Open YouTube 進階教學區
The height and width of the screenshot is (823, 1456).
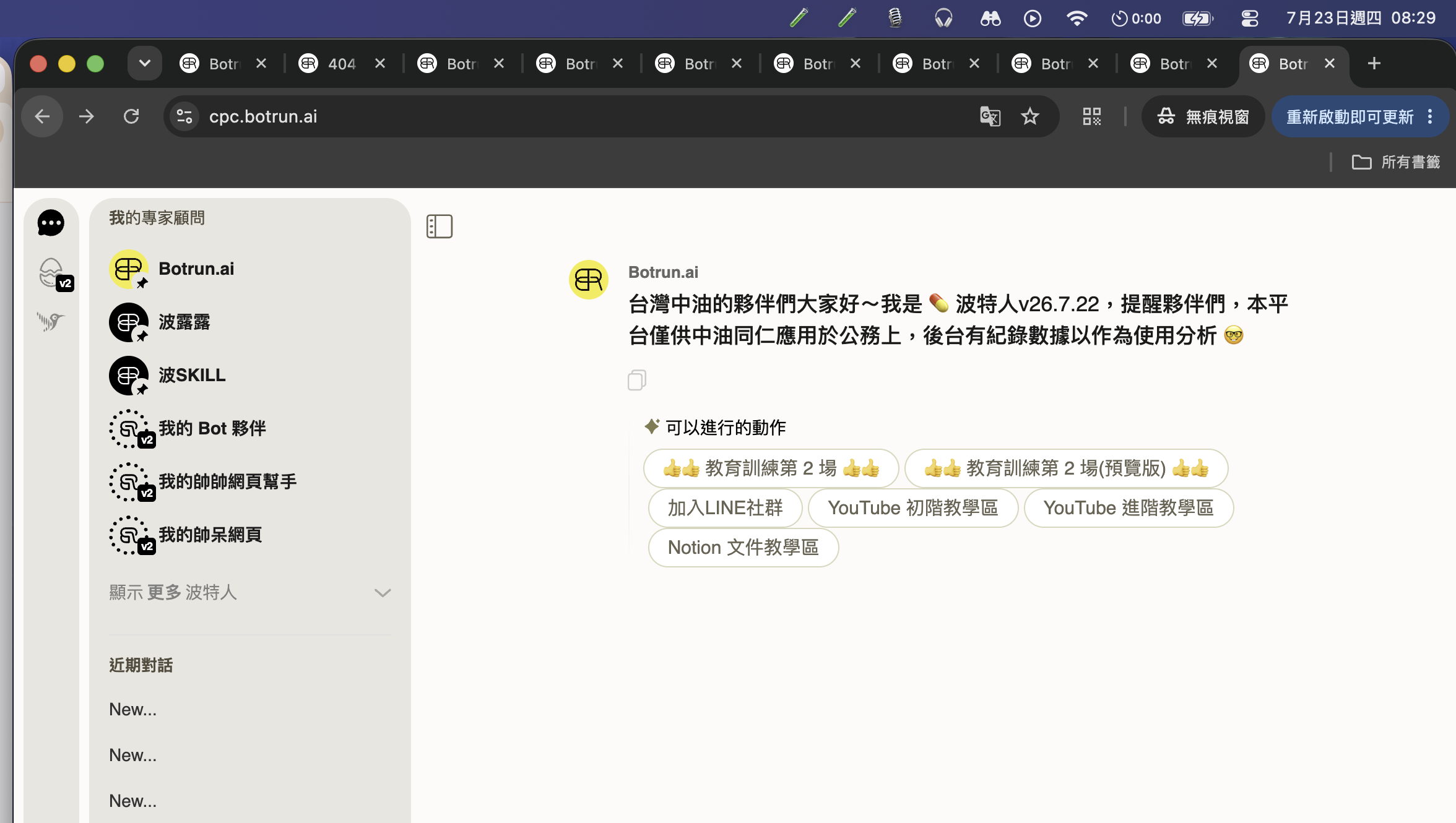[x=1129, y=508]
